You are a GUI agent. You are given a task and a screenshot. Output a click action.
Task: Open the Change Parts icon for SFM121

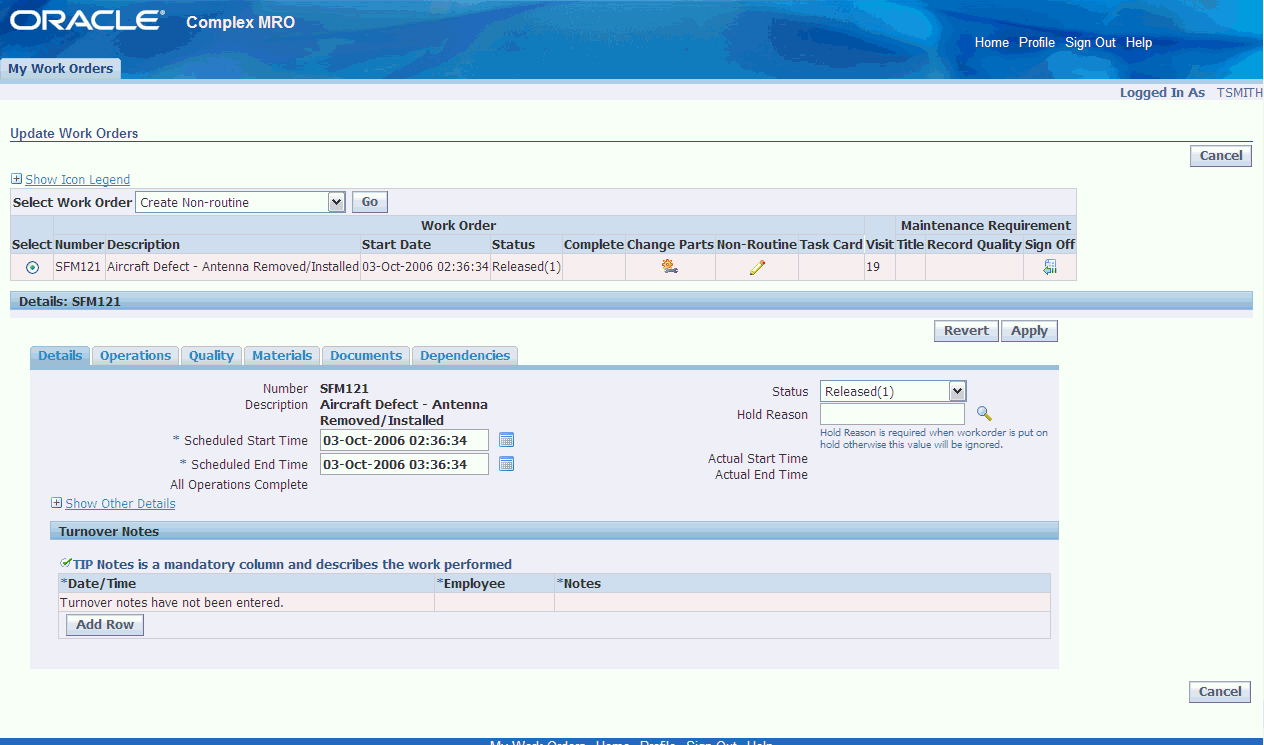(670, 267)
